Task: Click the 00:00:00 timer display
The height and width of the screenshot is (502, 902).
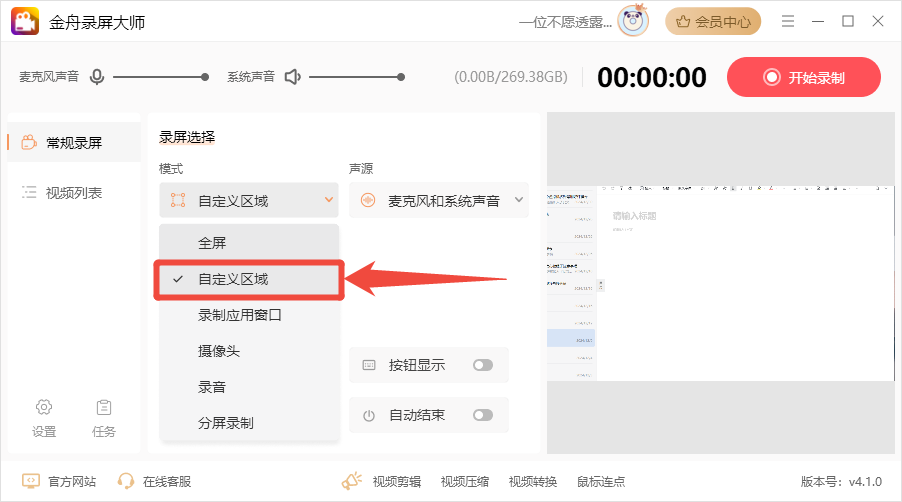Action: click(x=652, y=77)
